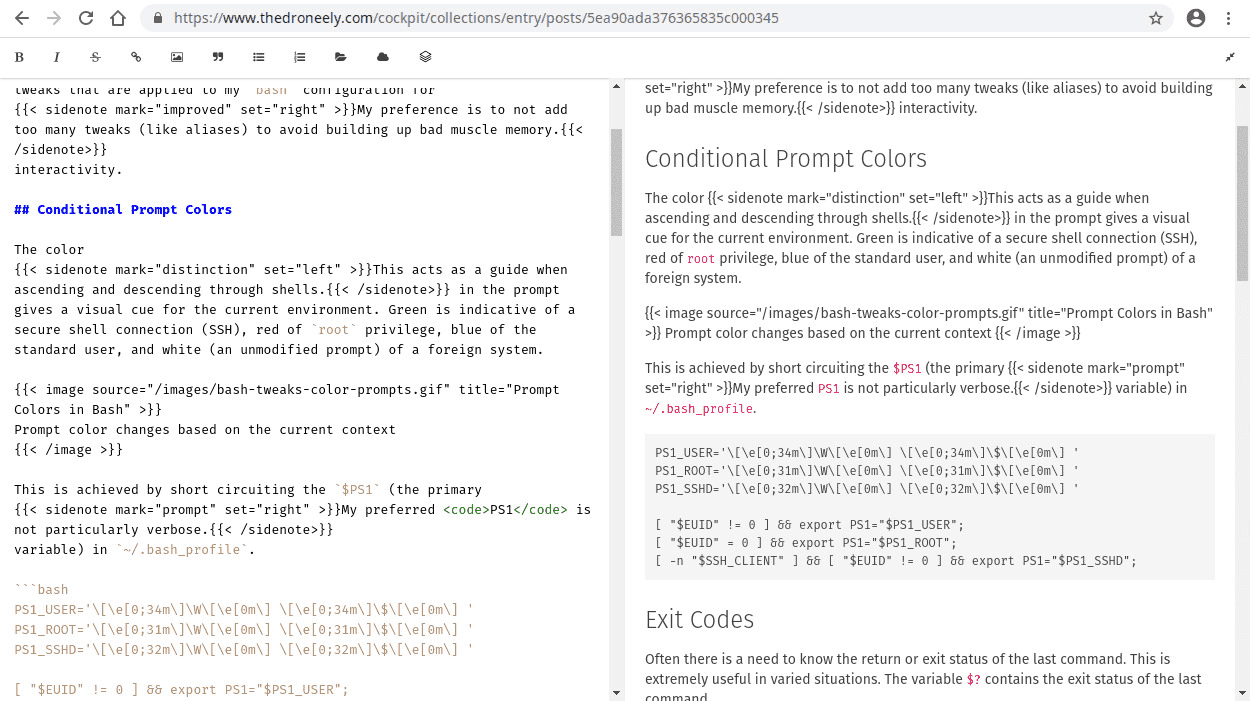Click the '```bash' code fence line in editor
This screenshot has height=701, width=1250.
tap(41, 589)
